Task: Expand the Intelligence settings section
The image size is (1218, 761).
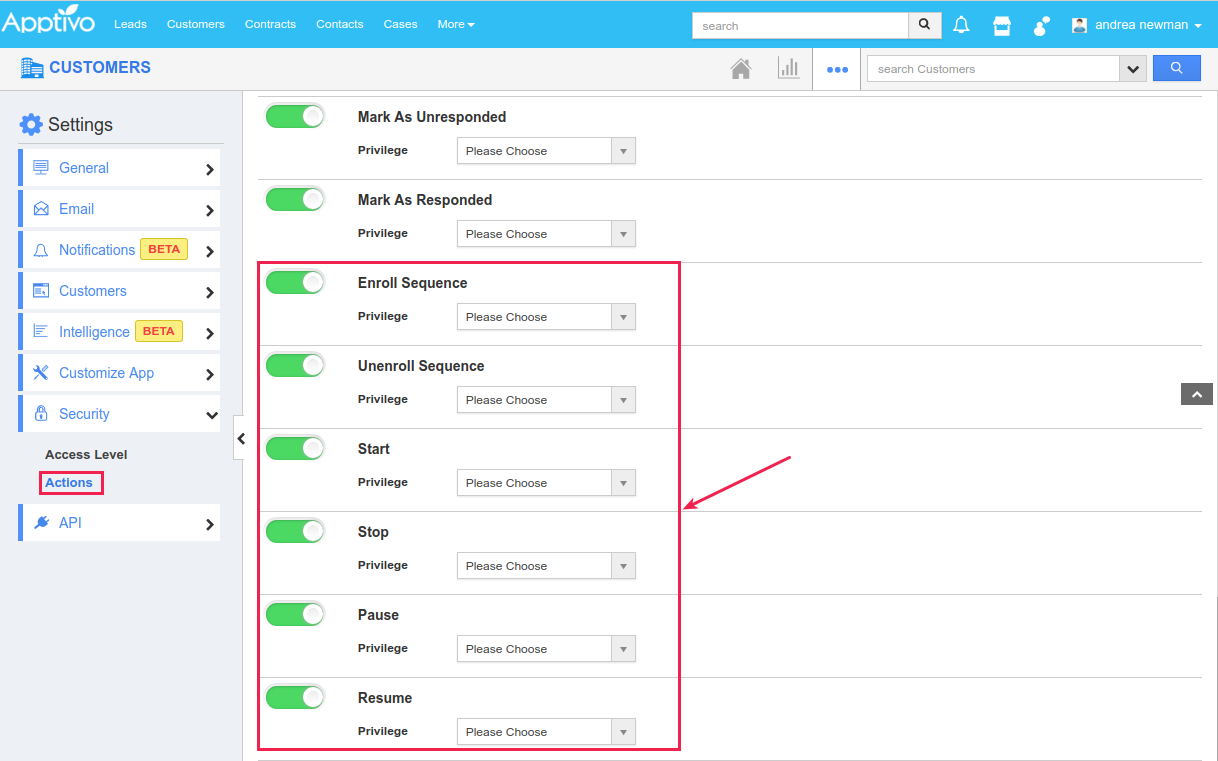Action: [120, 332]
